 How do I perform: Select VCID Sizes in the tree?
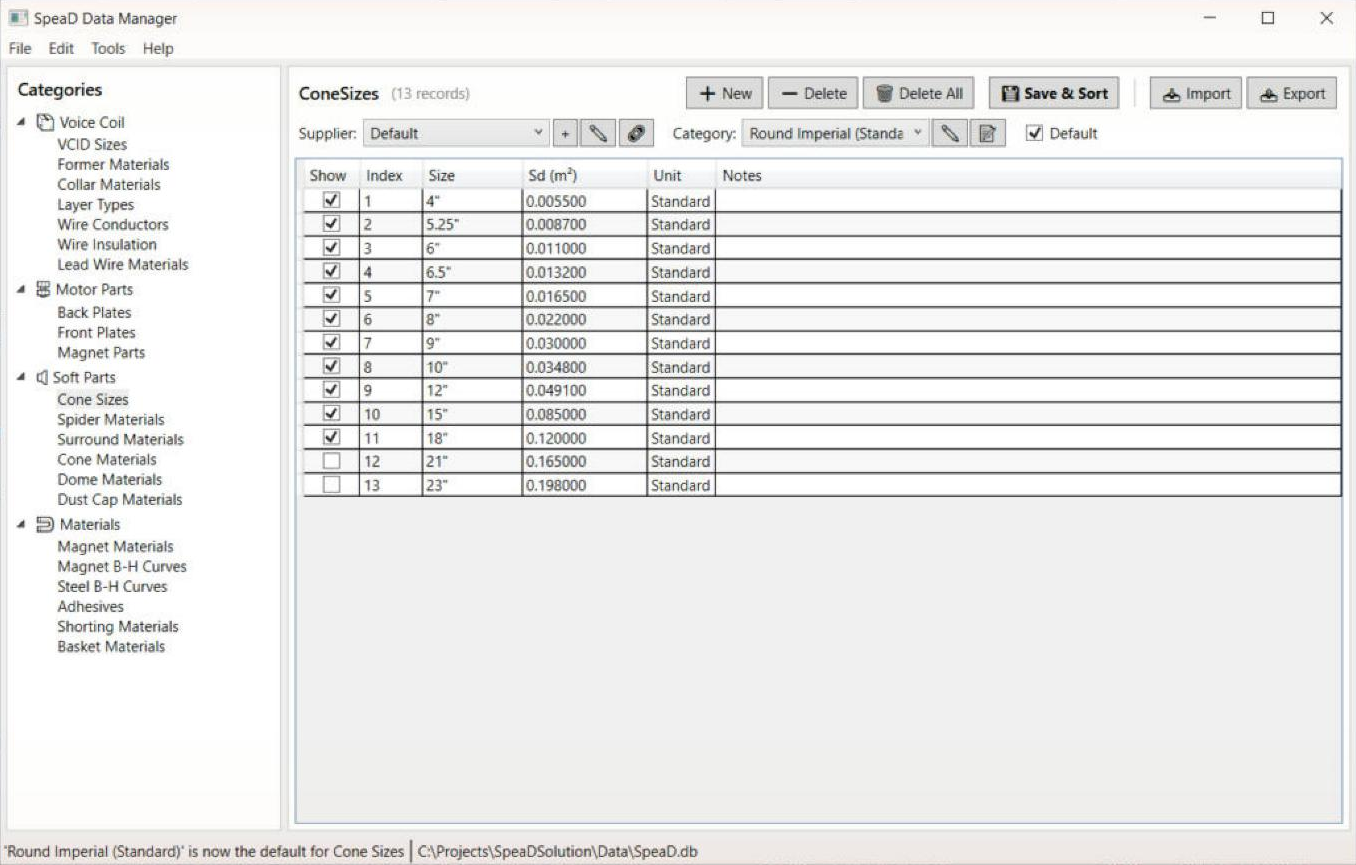tap(92, 144)
